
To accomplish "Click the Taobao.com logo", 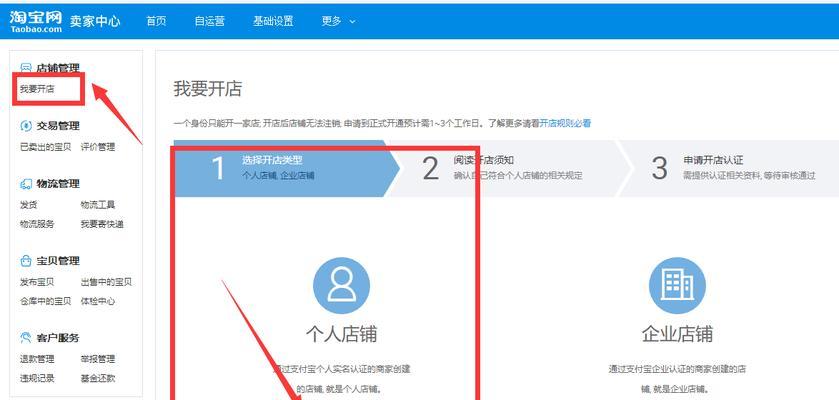I will [x=36, y=21].
